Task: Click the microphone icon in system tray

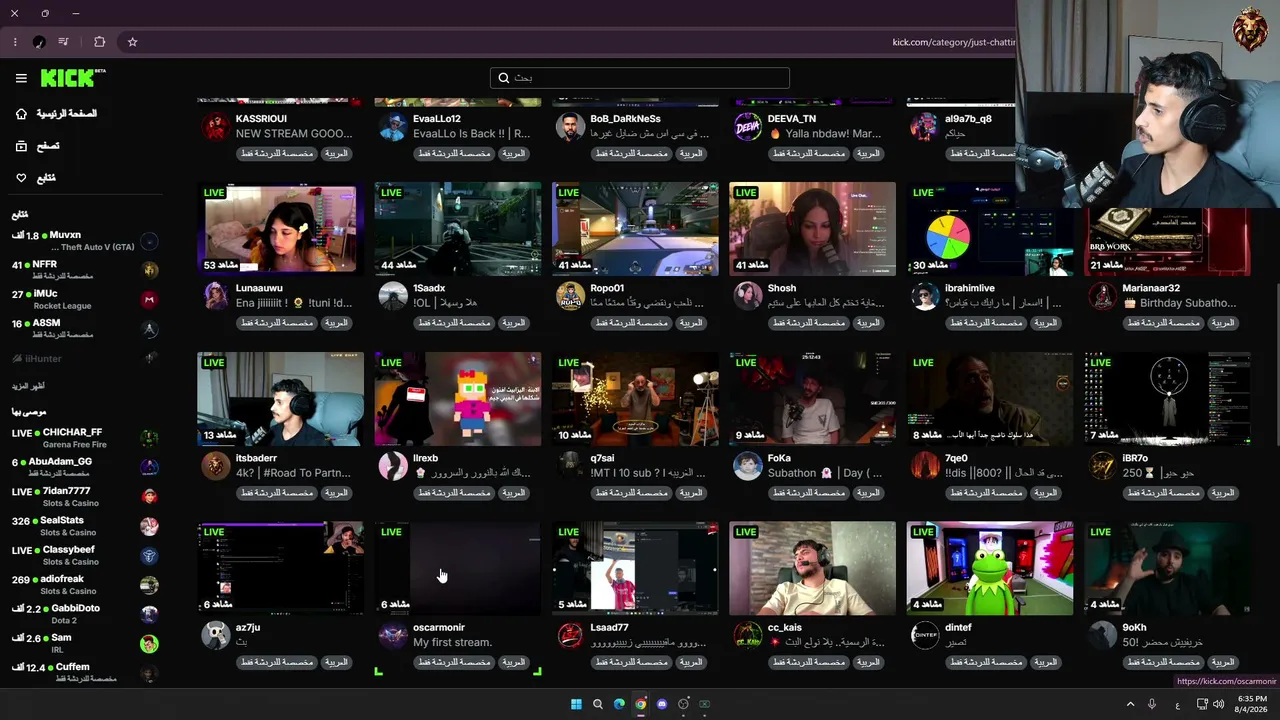Action: click(1152, 704)
